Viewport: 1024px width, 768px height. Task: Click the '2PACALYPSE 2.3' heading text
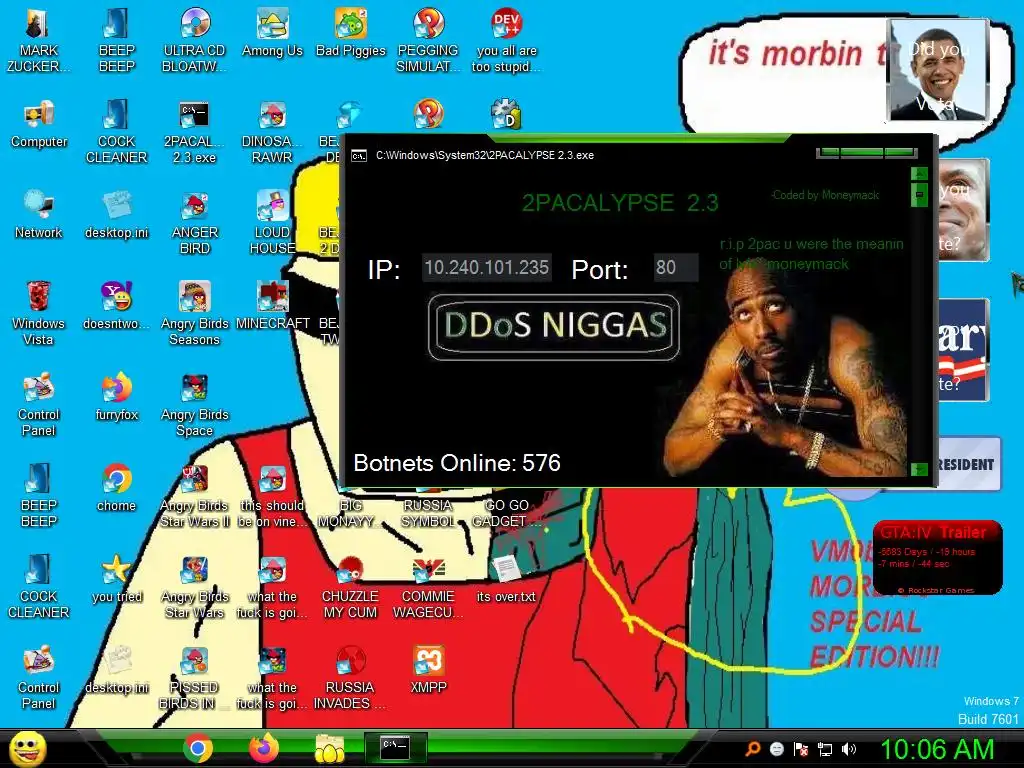[620, 202]
